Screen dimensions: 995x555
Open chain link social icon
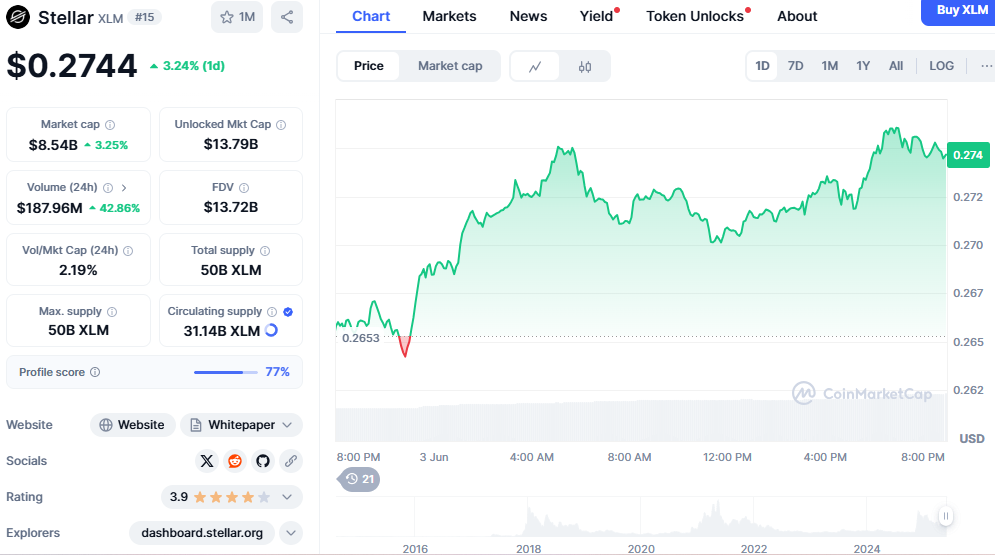click(x=291, y=461)
